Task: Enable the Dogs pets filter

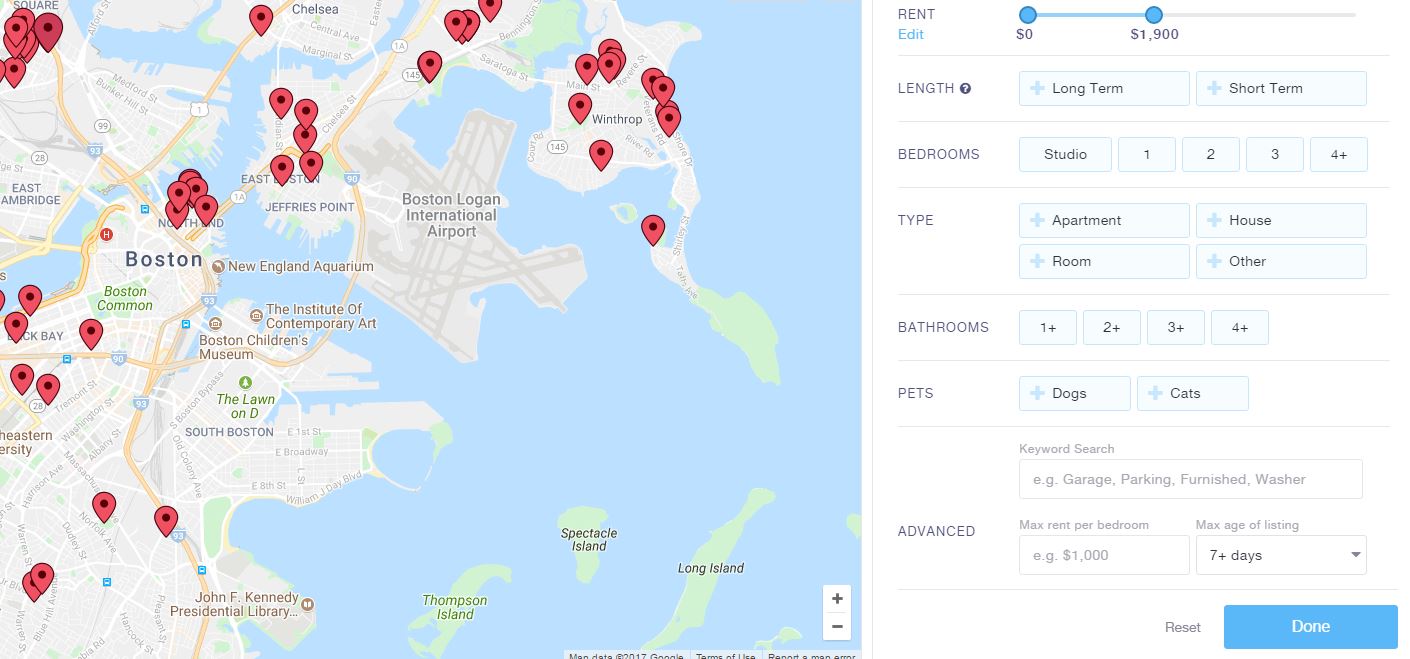Action: pos(1074,393)
